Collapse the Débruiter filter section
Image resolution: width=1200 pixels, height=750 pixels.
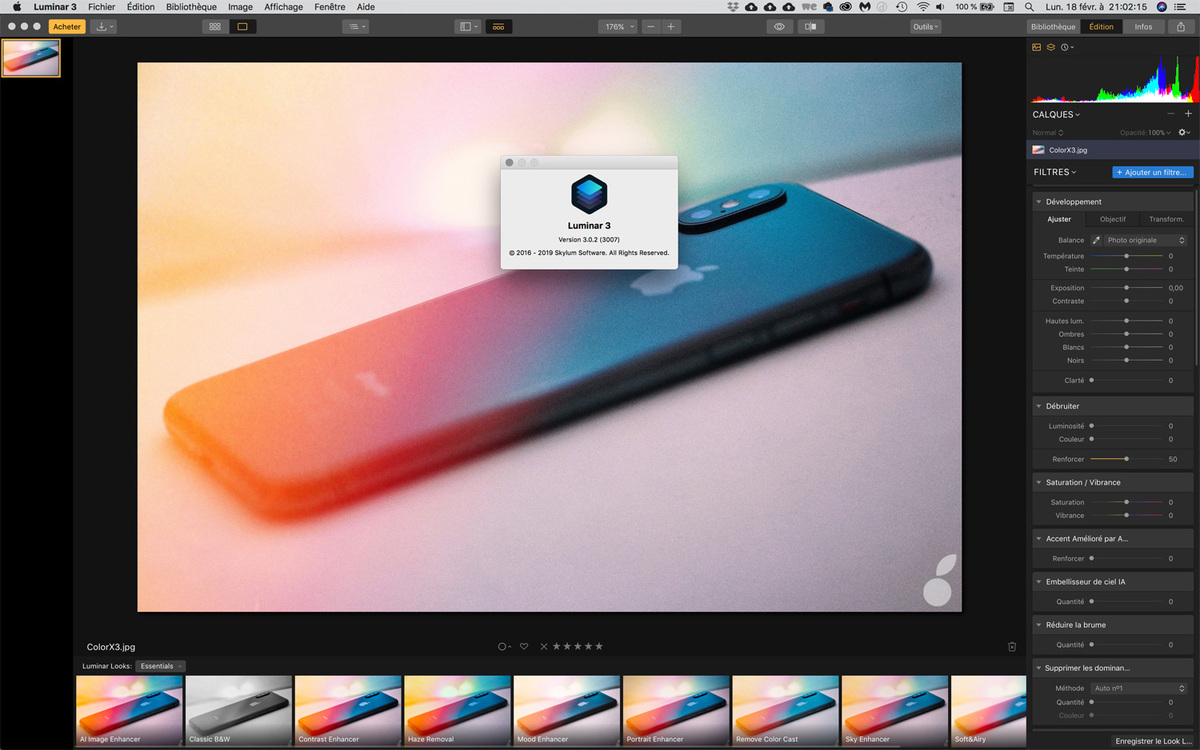coord(1039,406)
